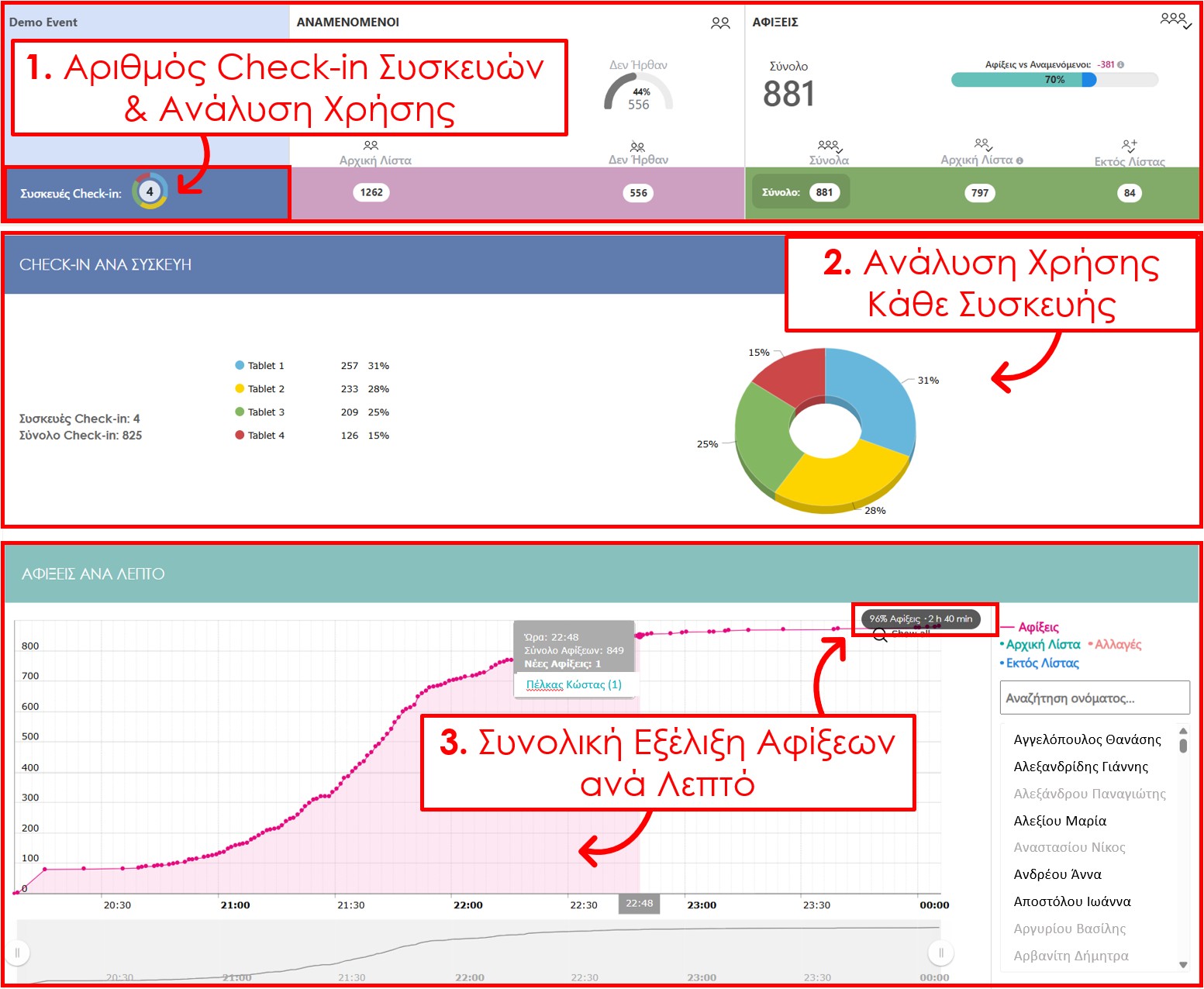1204x989 pixels.
Task: Click the Αναζήτηση ονόματος search field
Action: [1094, 698]
